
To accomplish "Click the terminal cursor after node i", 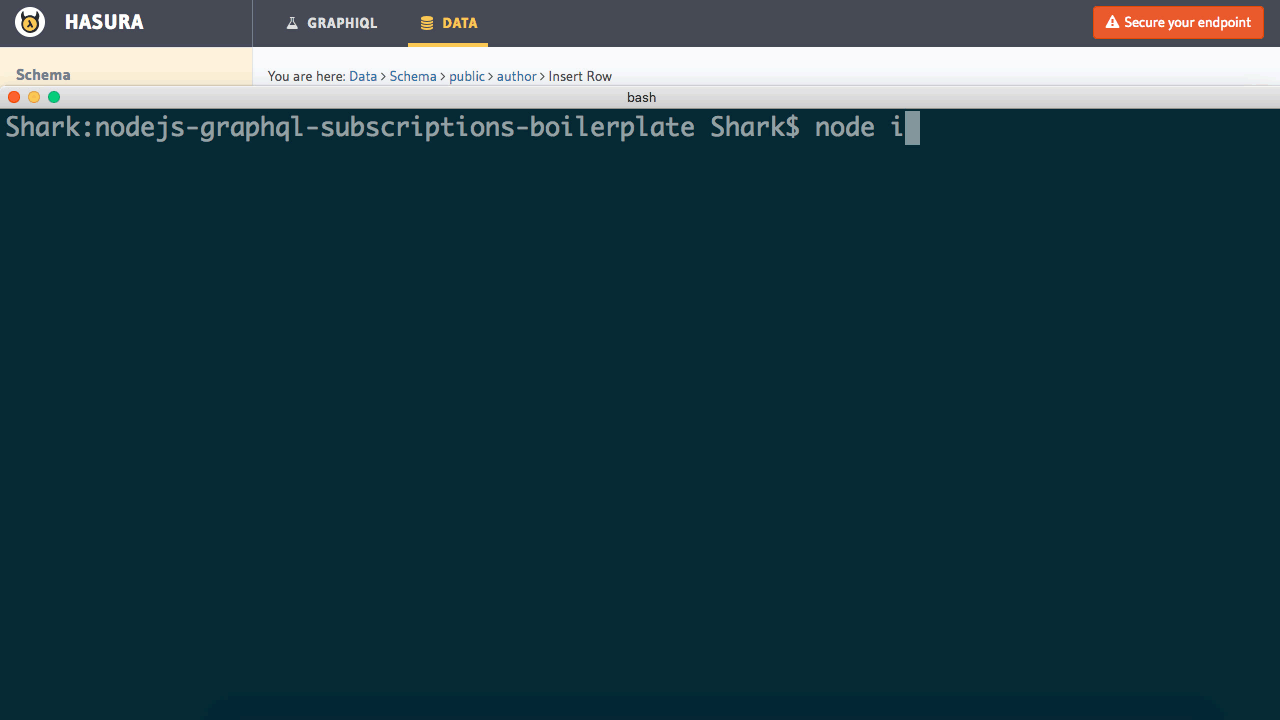I will pos(912,128).
